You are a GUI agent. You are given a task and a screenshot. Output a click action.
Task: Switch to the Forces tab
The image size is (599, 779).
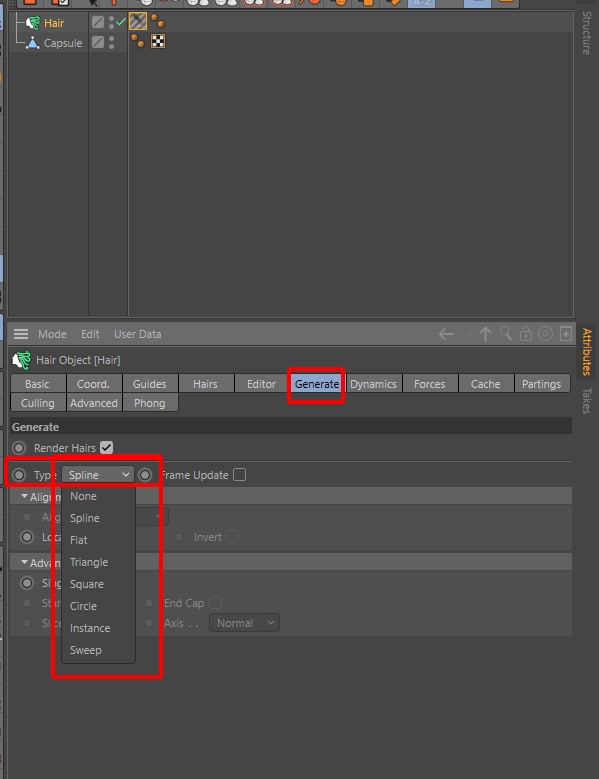pyautogui.click(x=430, y=384)
